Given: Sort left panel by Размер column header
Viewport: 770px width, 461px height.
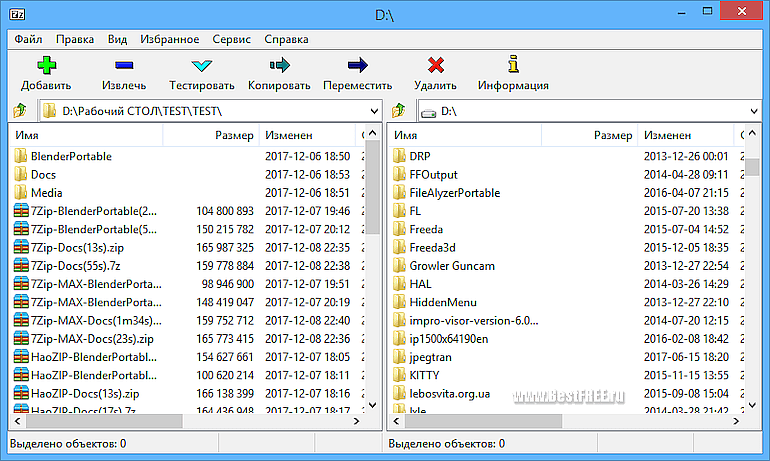Looking at the screenshot, I should (x=211, y=135).
